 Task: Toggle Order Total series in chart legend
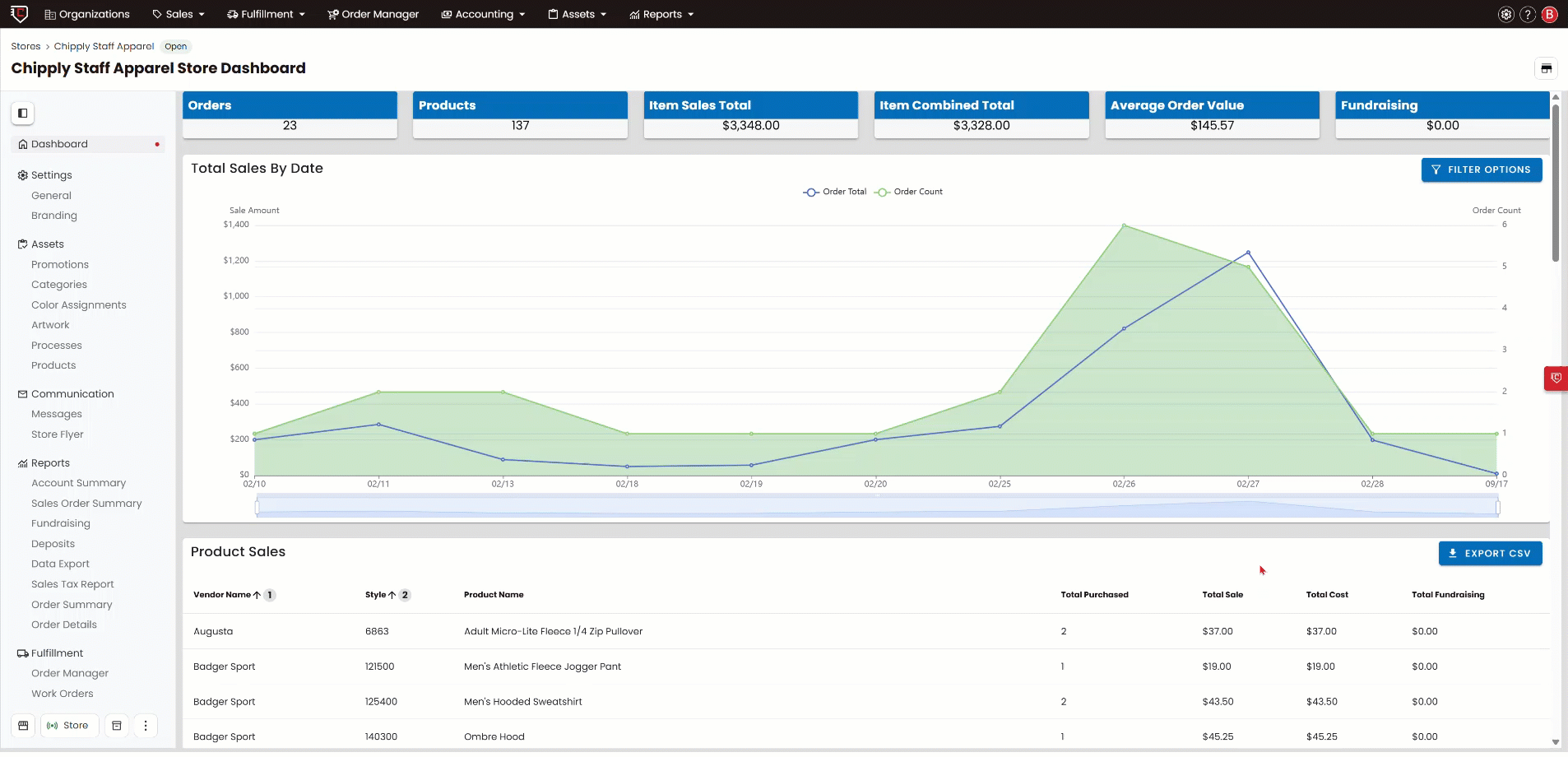(x=834, y=192)
